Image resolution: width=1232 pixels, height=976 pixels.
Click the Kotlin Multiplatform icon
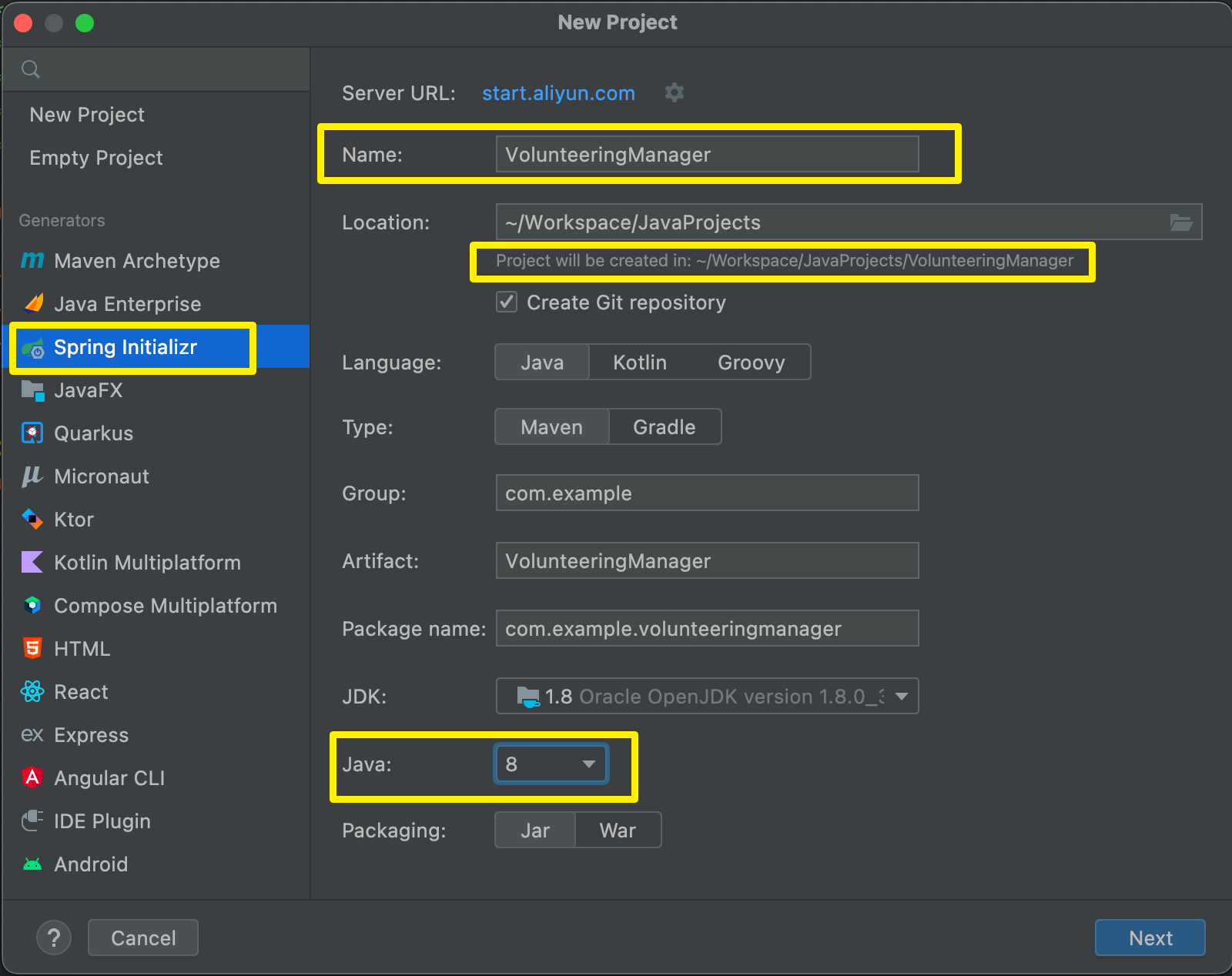32,563
